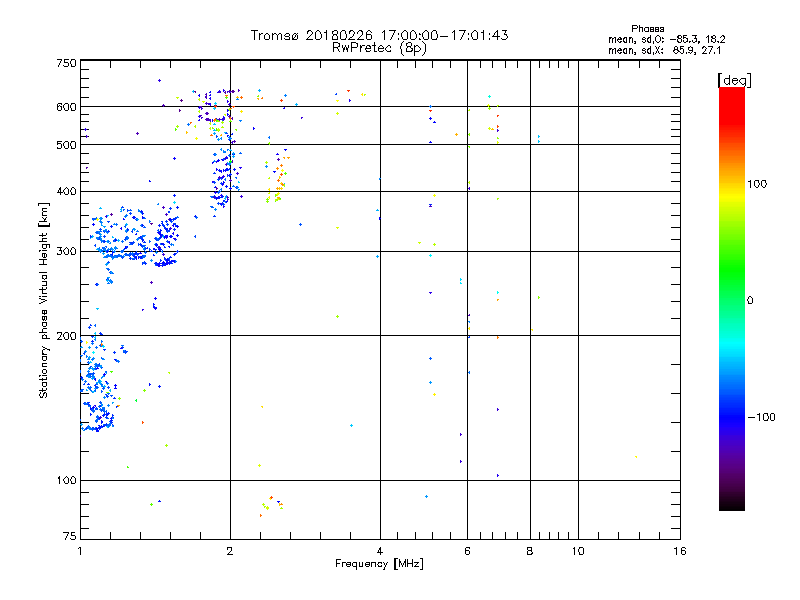
Task: Click the '[deg]' colorbar unit label
Action: [734, 80]
